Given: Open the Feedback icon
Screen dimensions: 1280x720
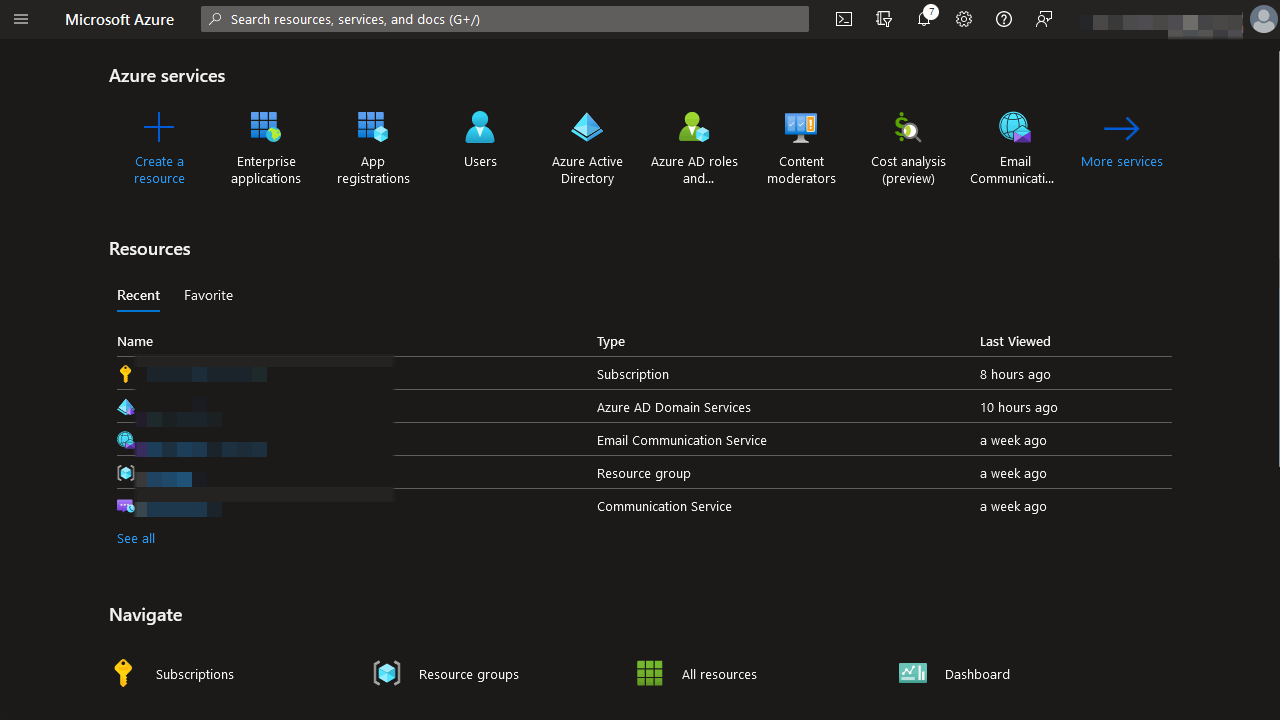Looking at the screenshot, I should coord(1044,19).
